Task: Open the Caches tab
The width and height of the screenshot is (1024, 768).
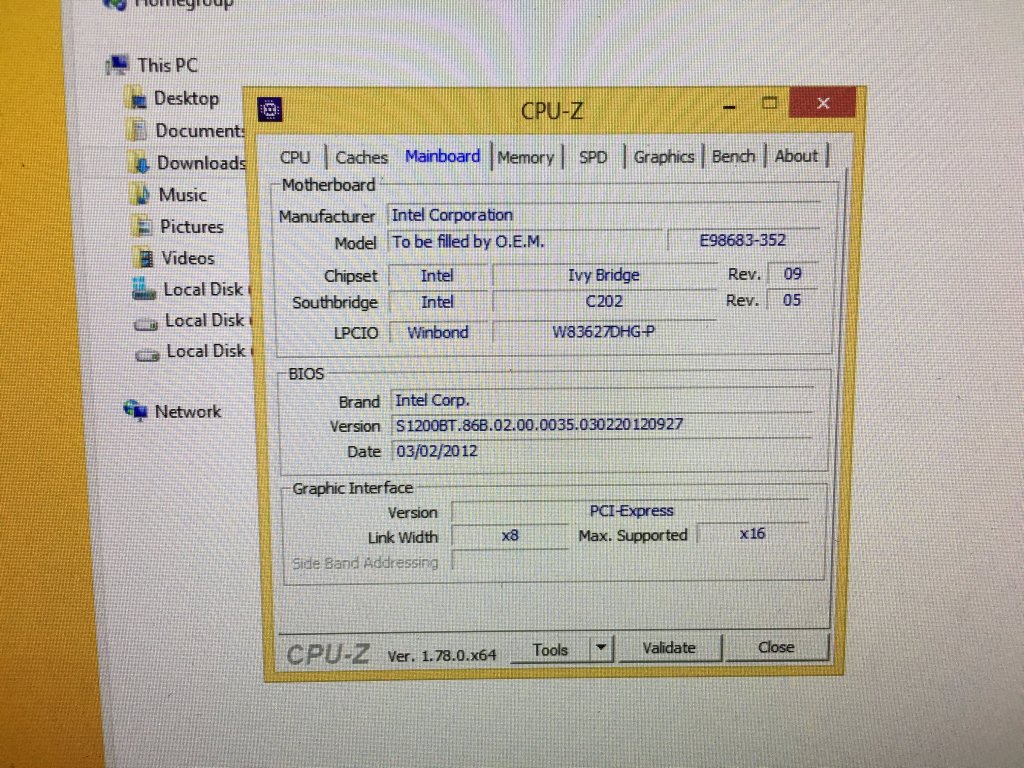Action: point(361,157)
